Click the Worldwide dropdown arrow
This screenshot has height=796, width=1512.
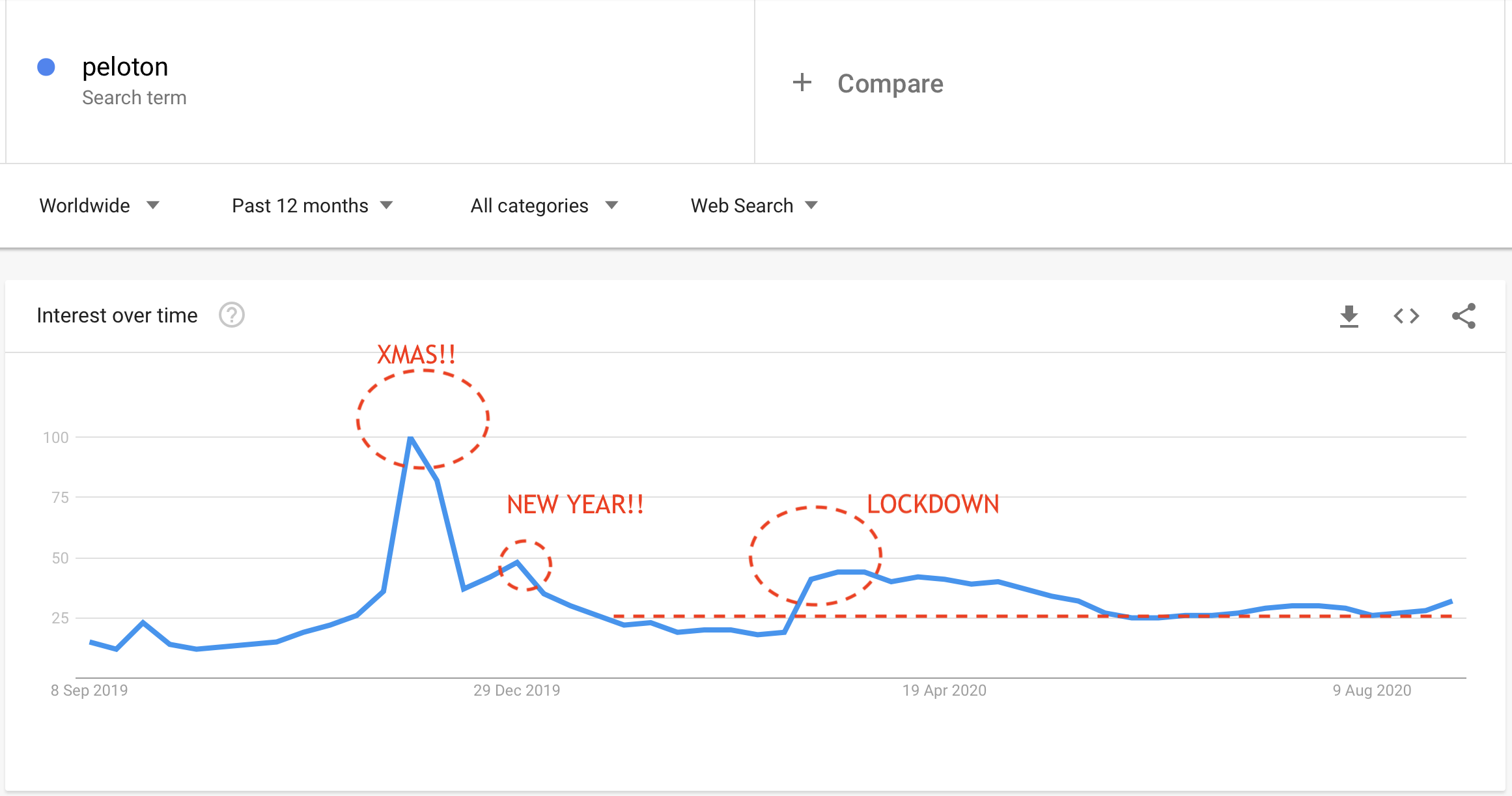153,205
